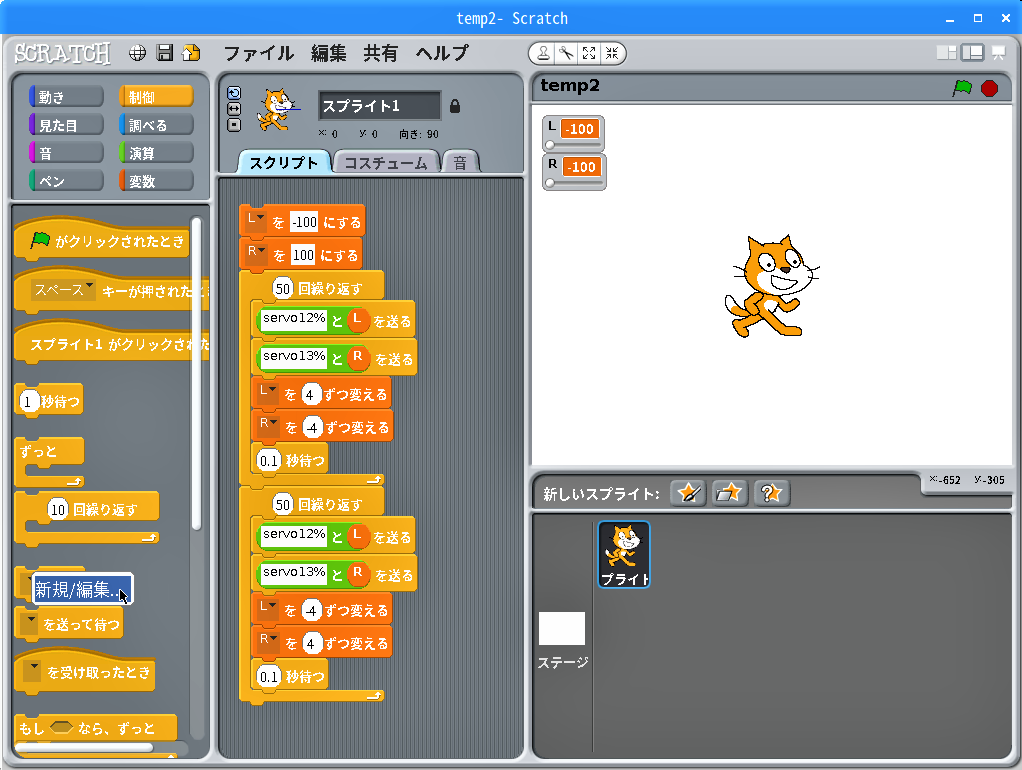
Task: Get a surprise sprite with the question-mark button
Action: click(x=771, y=493)
